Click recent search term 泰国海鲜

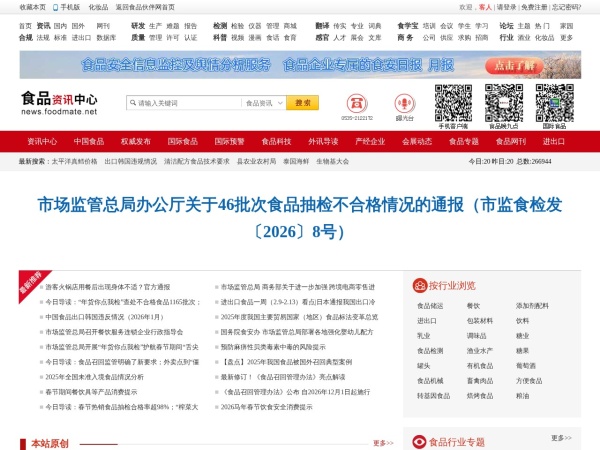pos(297,161)
